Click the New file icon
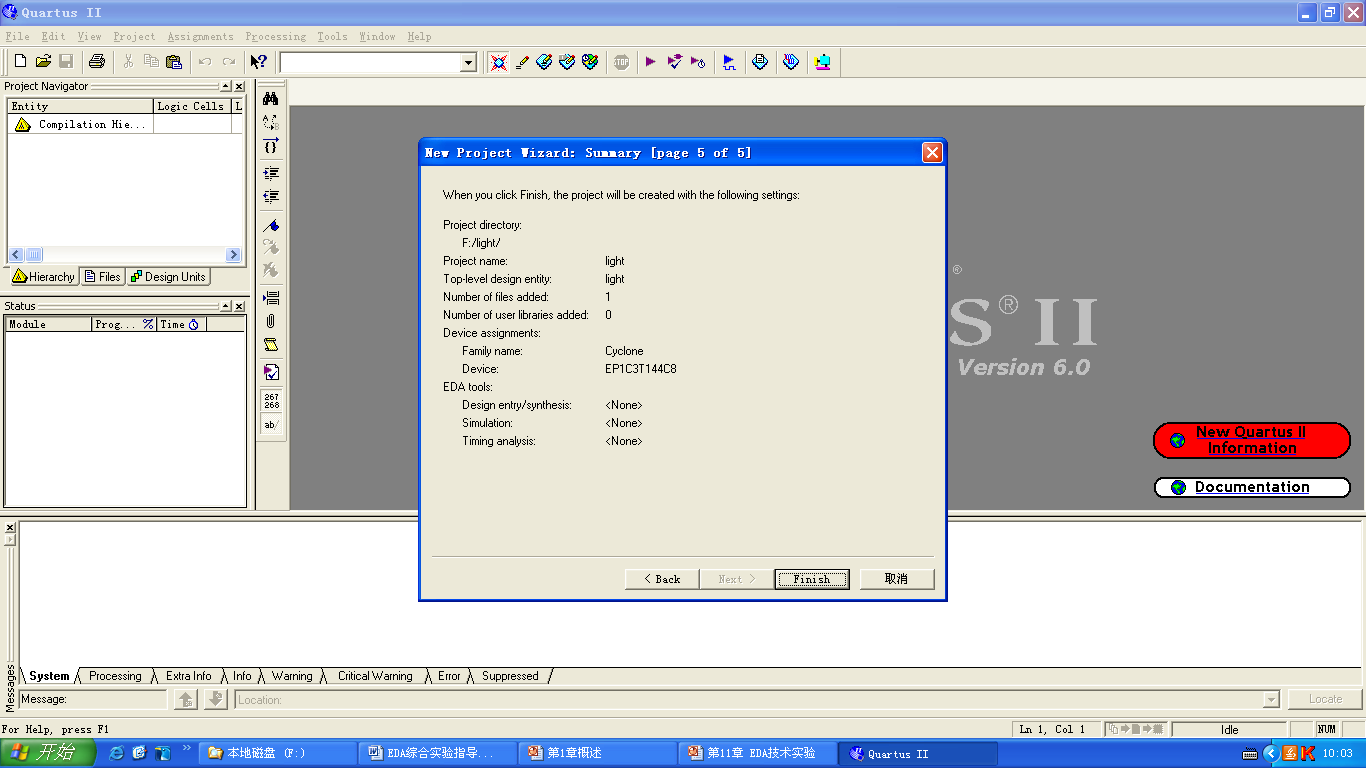1366x768 pixels. [20, 62]
